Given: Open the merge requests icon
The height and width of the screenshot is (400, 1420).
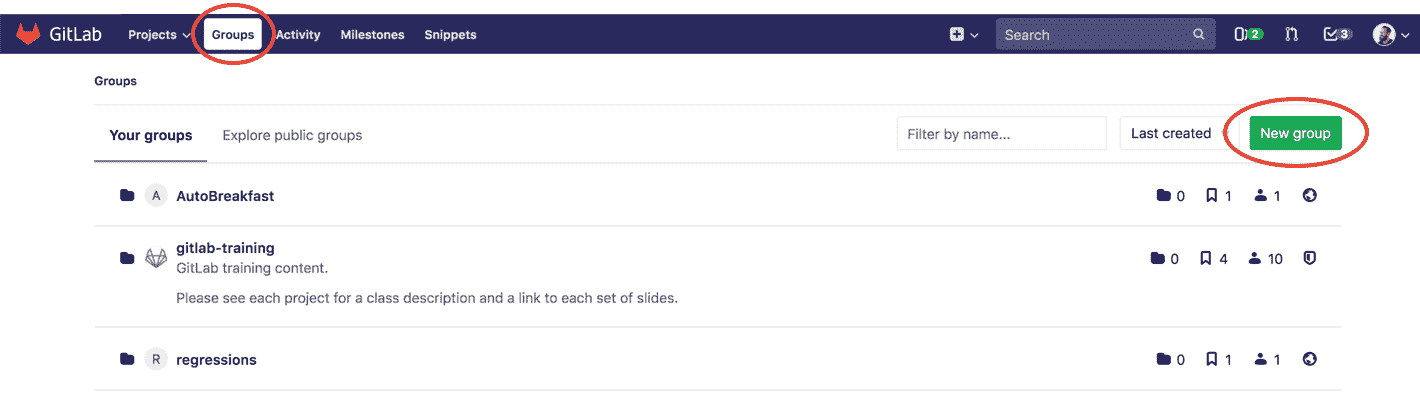Looking at the screenshot, I should coord(1292,34).
